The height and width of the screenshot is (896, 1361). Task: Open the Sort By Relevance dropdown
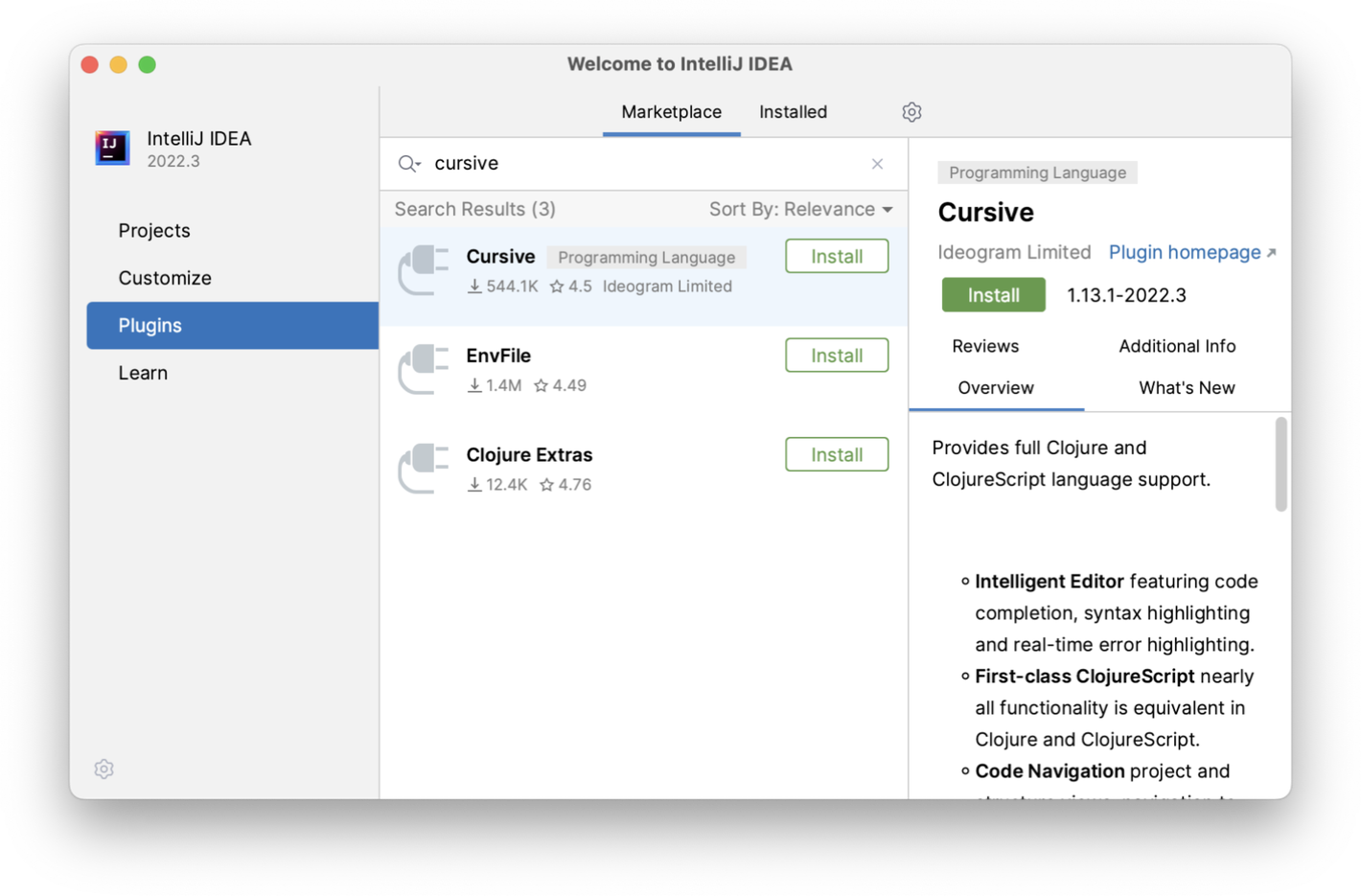point(801,209)
